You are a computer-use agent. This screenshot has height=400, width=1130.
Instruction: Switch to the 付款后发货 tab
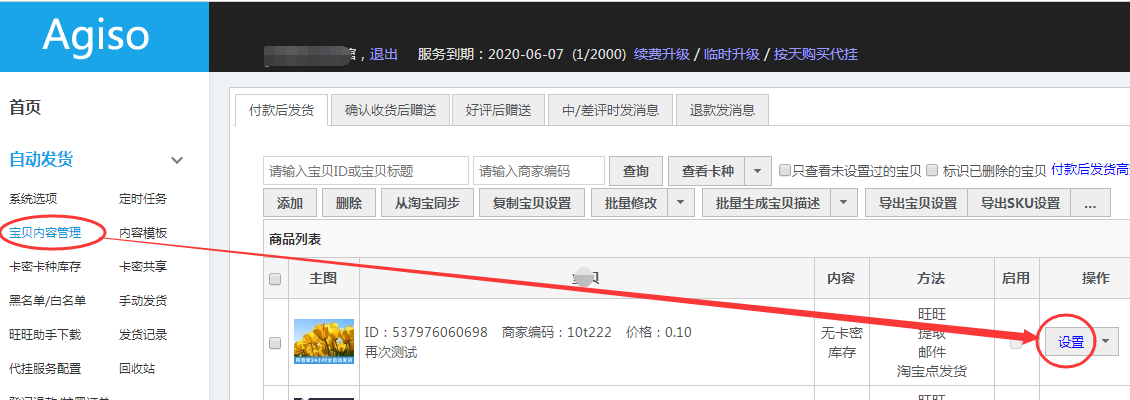pyautogui.click(x=281, y=110)
